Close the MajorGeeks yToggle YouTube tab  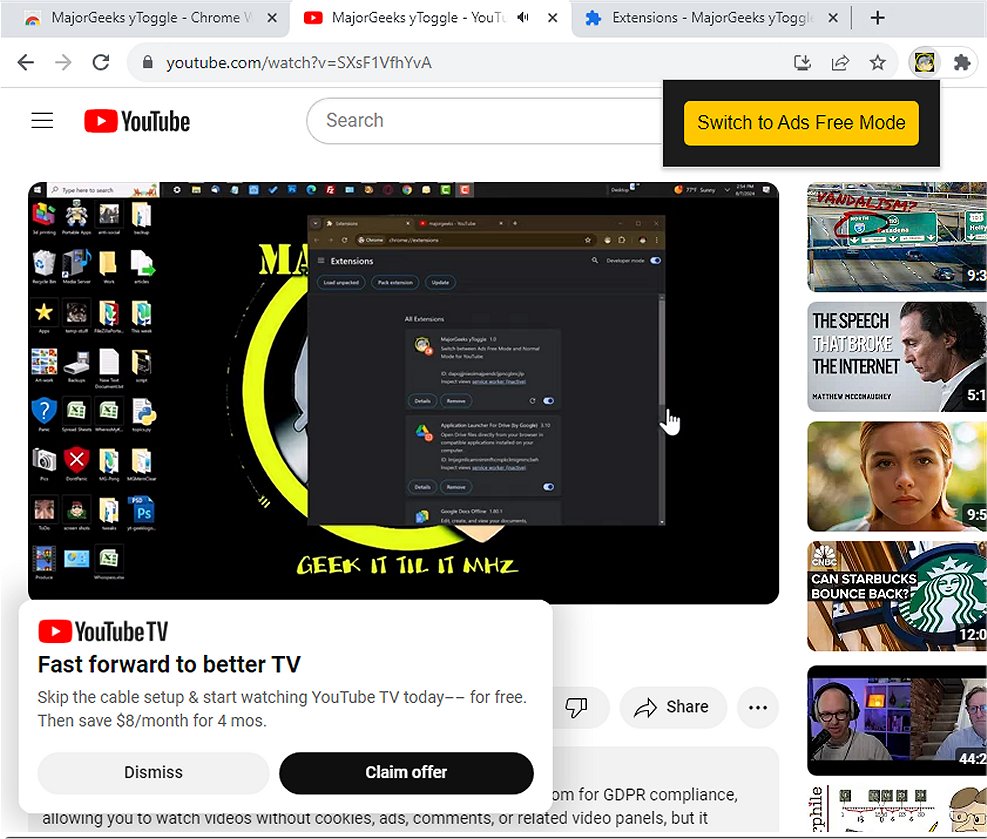[x=552, y=18]
